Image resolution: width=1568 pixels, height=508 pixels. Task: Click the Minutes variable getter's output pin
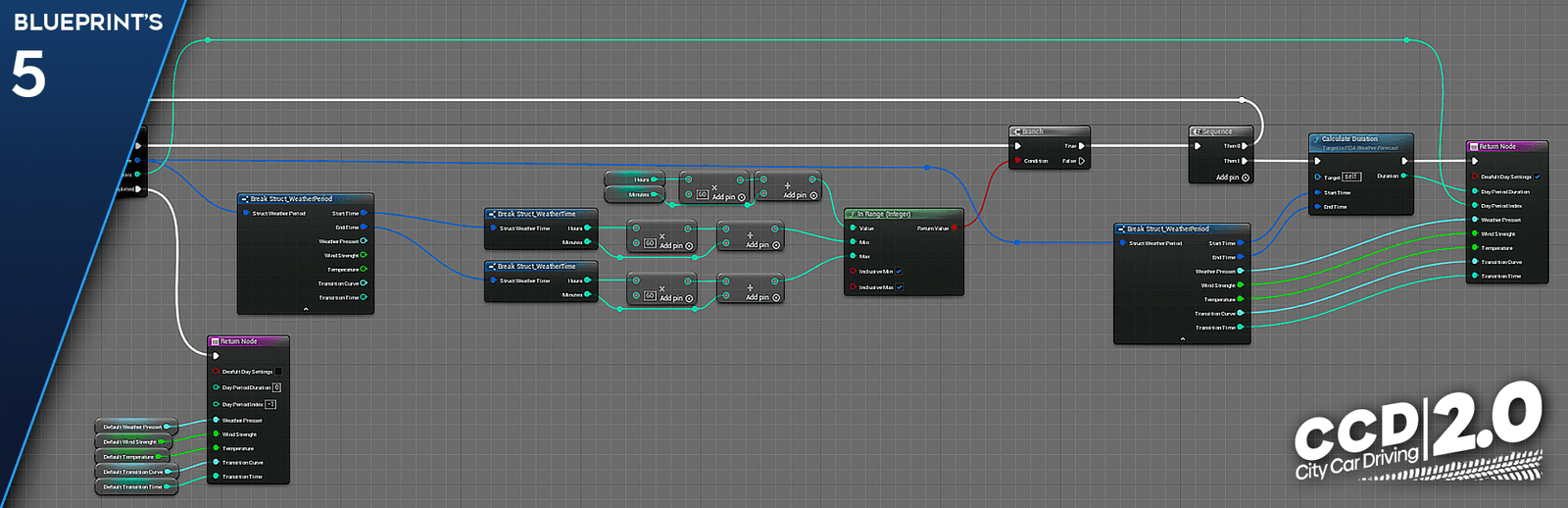(x=656, y=194)
